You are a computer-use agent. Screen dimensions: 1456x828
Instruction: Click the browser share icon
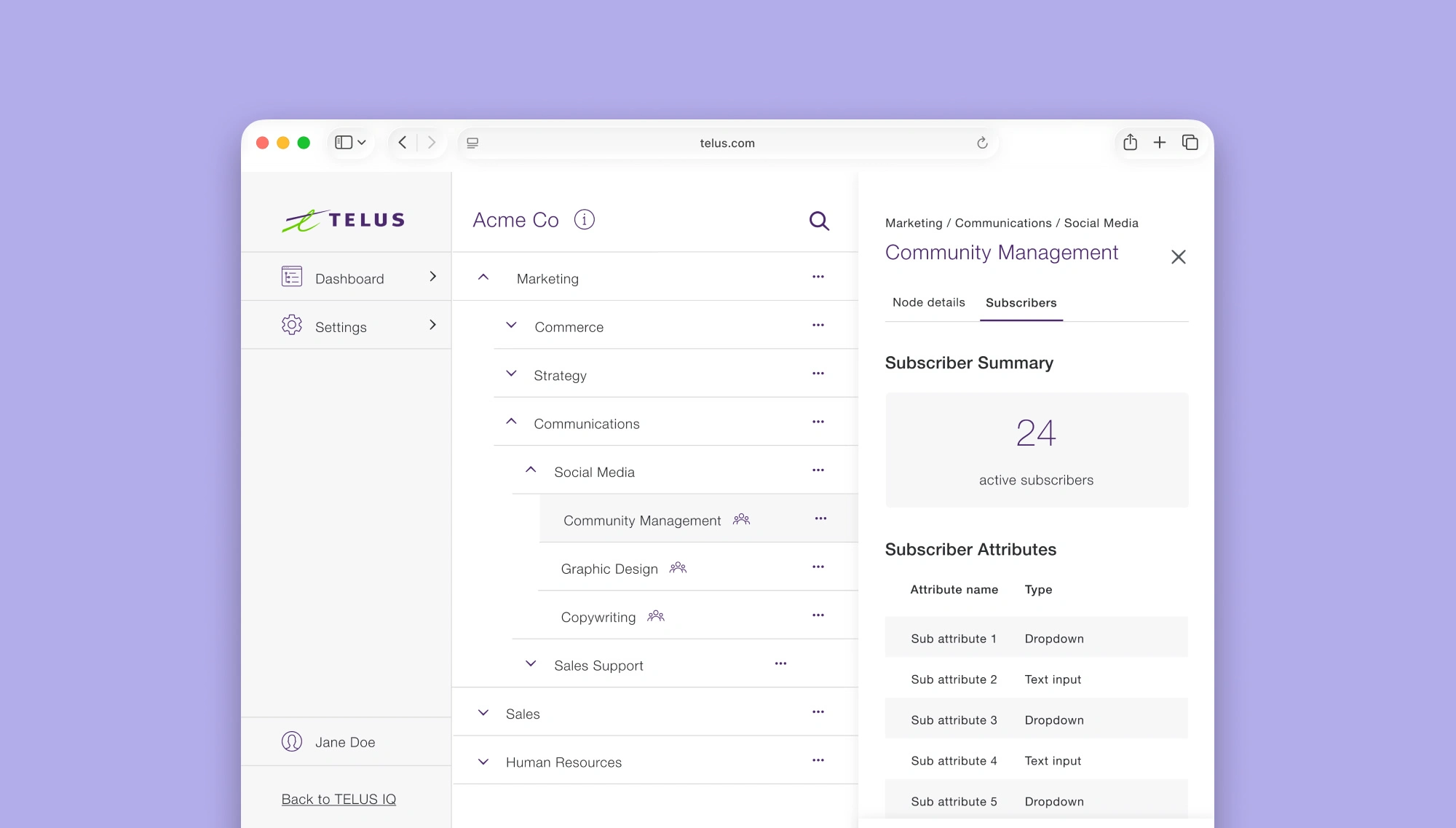point(1130,143)
